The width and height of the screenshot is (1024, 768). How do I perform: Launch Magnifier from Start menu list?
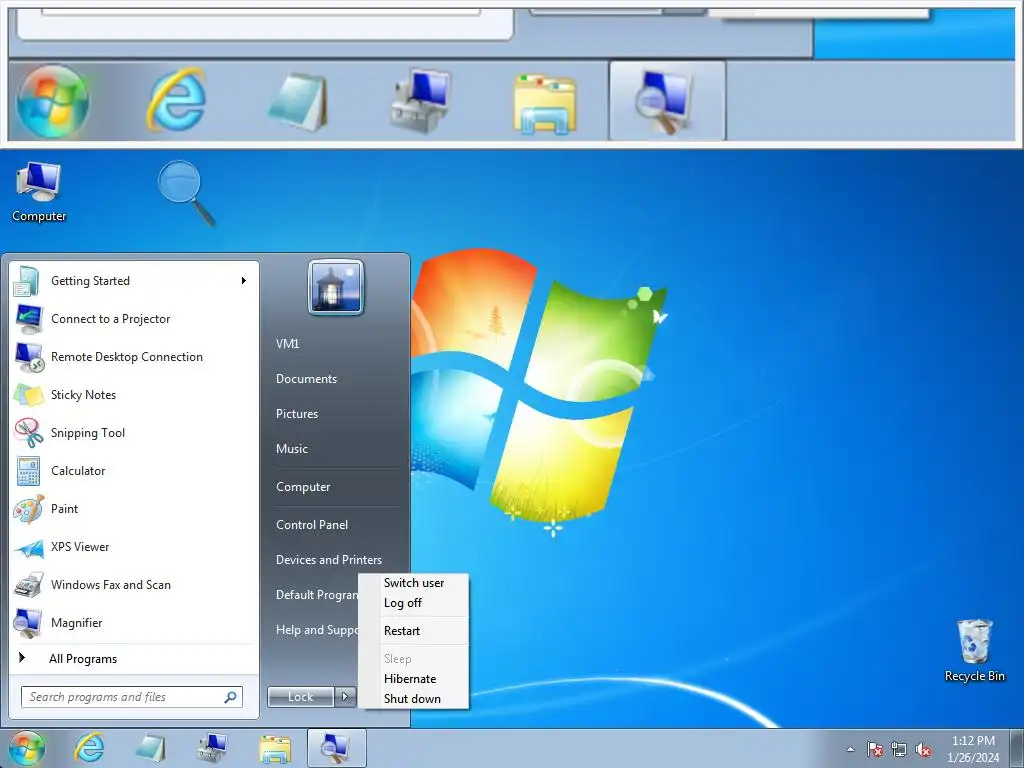click(134, 622)
